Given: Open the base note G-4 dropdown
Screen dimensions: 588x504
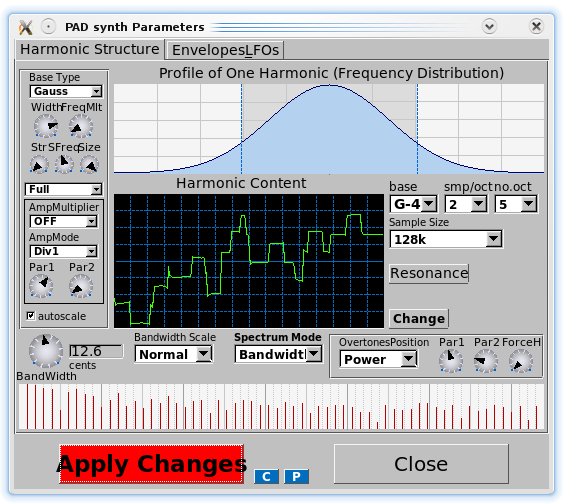Looking at the screenshot, I should pyautogui.click(x=413, y=204).
